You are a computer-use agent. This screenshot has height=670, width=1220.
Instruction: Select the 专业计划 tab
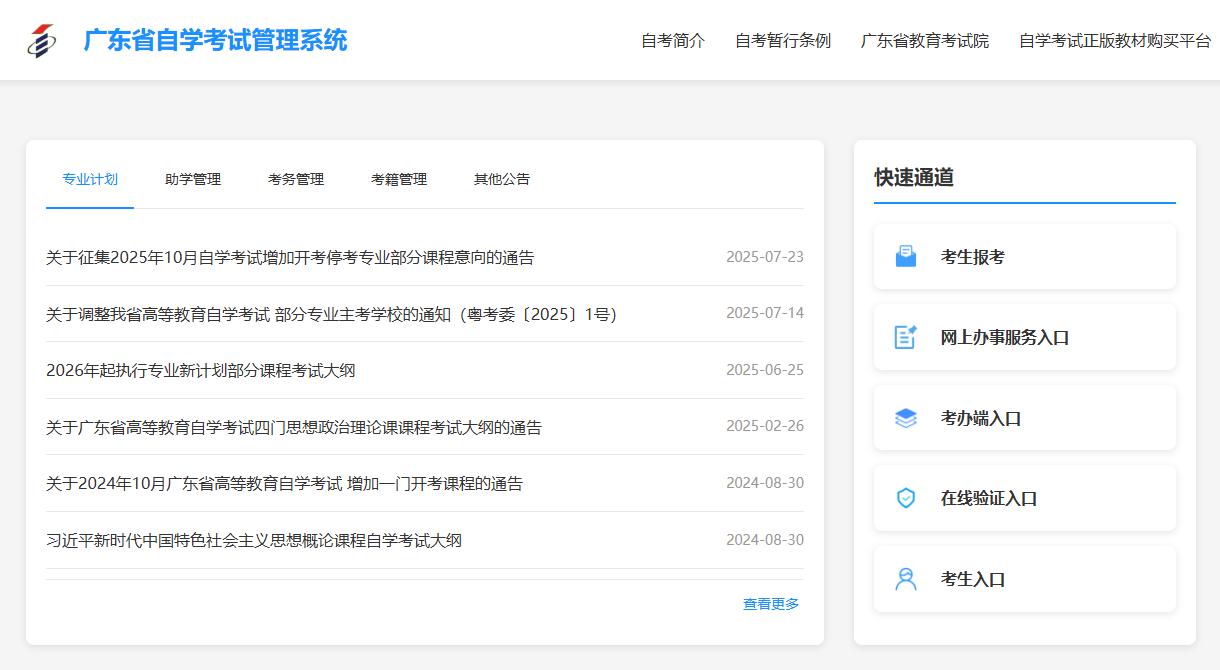[90, 180]
